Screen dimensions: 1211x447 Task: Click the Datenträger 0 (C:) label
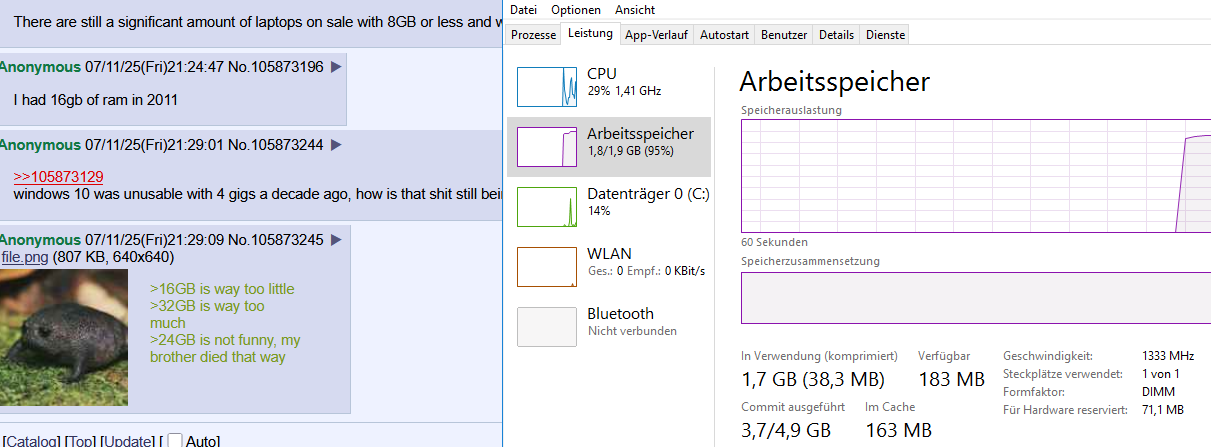click(646, 193)
